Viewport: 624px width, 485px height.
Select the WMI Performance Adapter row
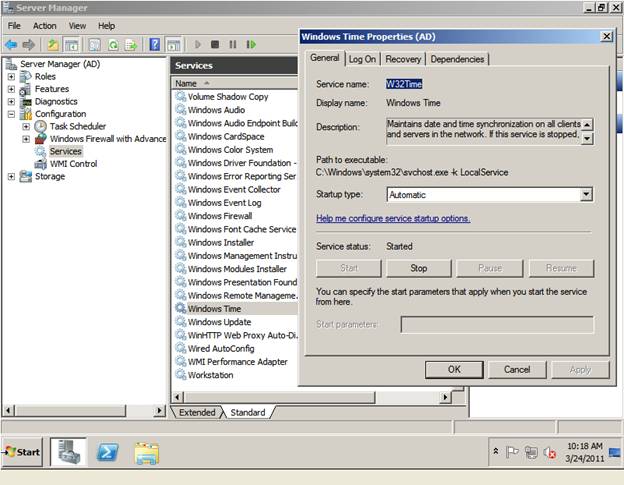(238, 362)
